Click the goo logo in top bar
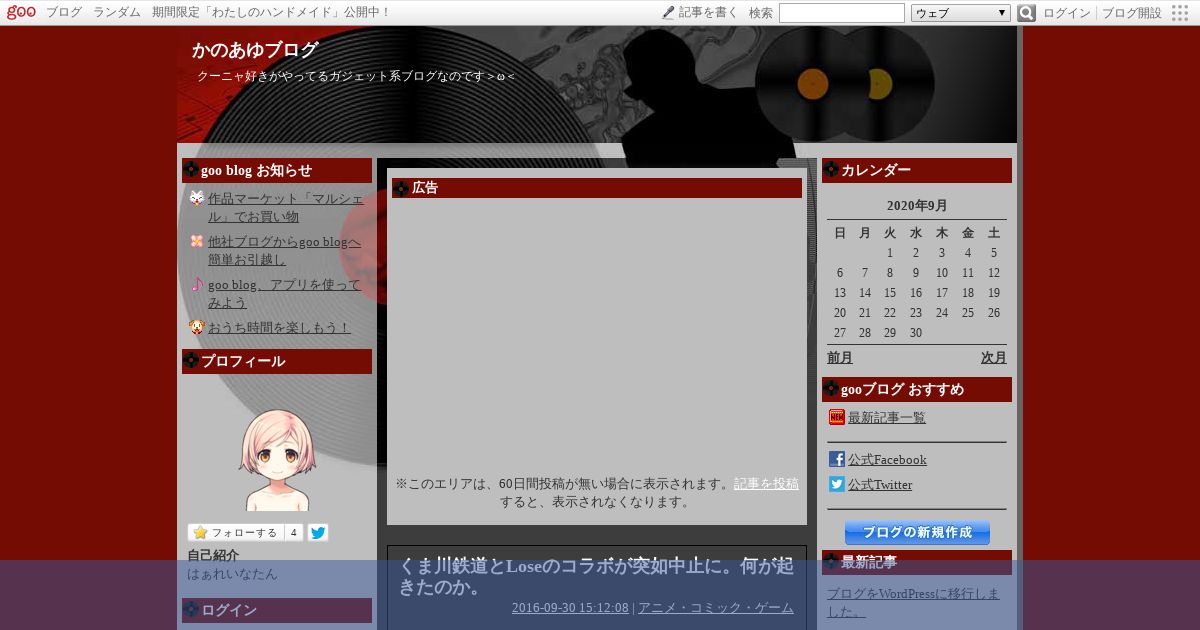This screenshot has width=1200, height=630. click(21, 12)
